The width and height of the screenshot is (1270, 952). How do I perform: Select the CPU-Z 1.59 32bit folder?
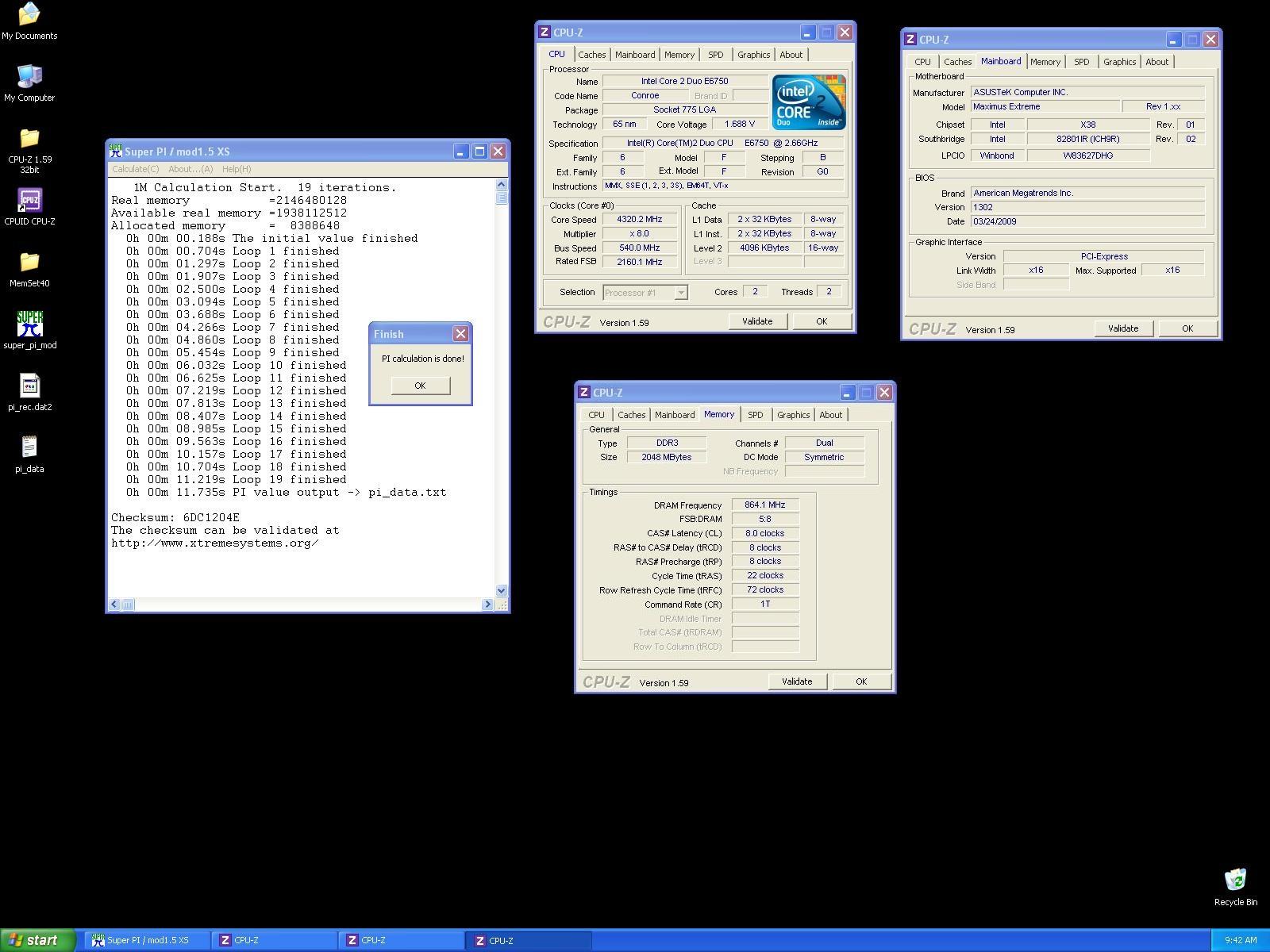tap(29, 151)
